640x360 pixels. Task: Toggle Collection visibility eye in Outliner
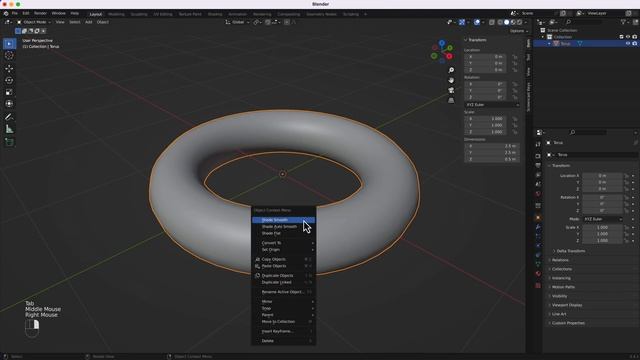click(x=628, y=37)
